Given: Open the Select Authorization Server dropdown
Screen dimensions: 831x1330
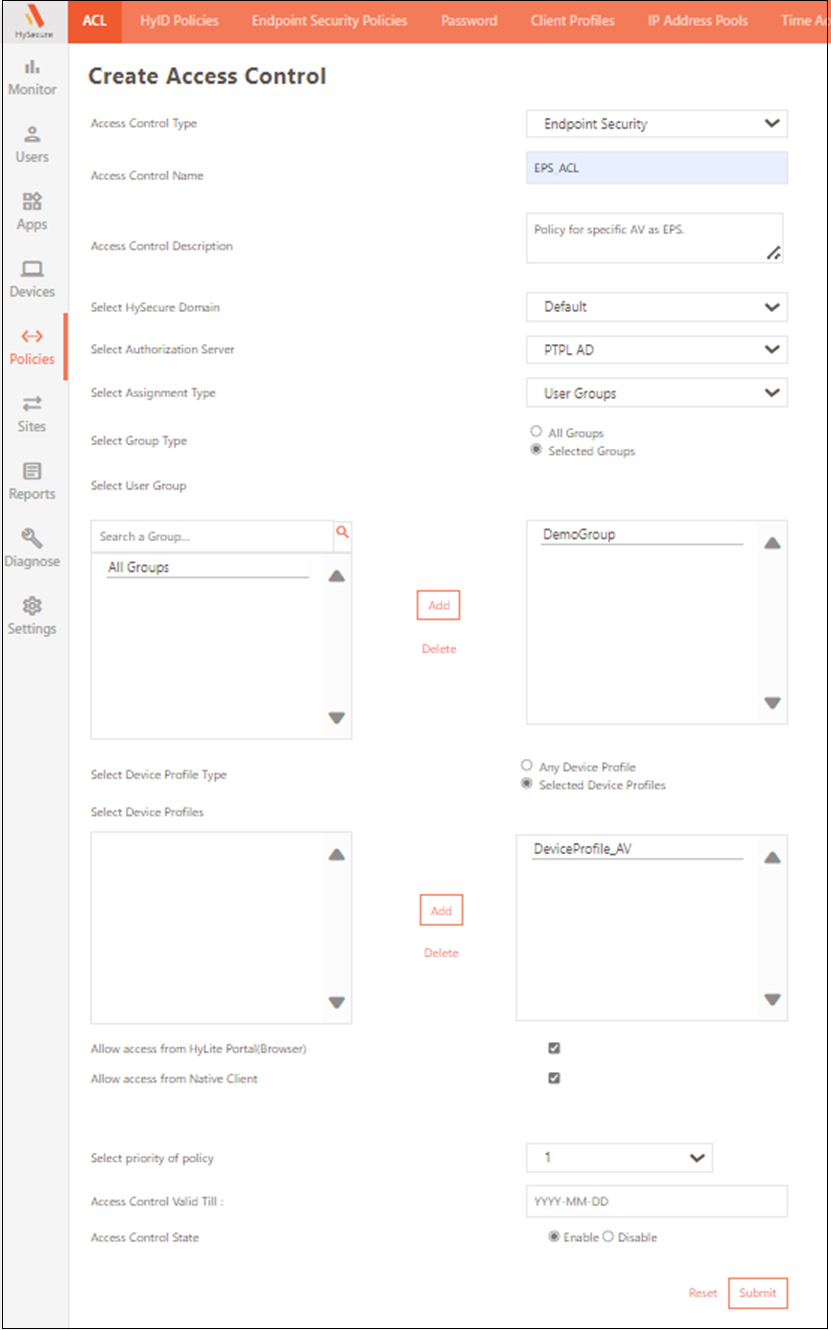Looking at the screenshot, I should point(657,350).
